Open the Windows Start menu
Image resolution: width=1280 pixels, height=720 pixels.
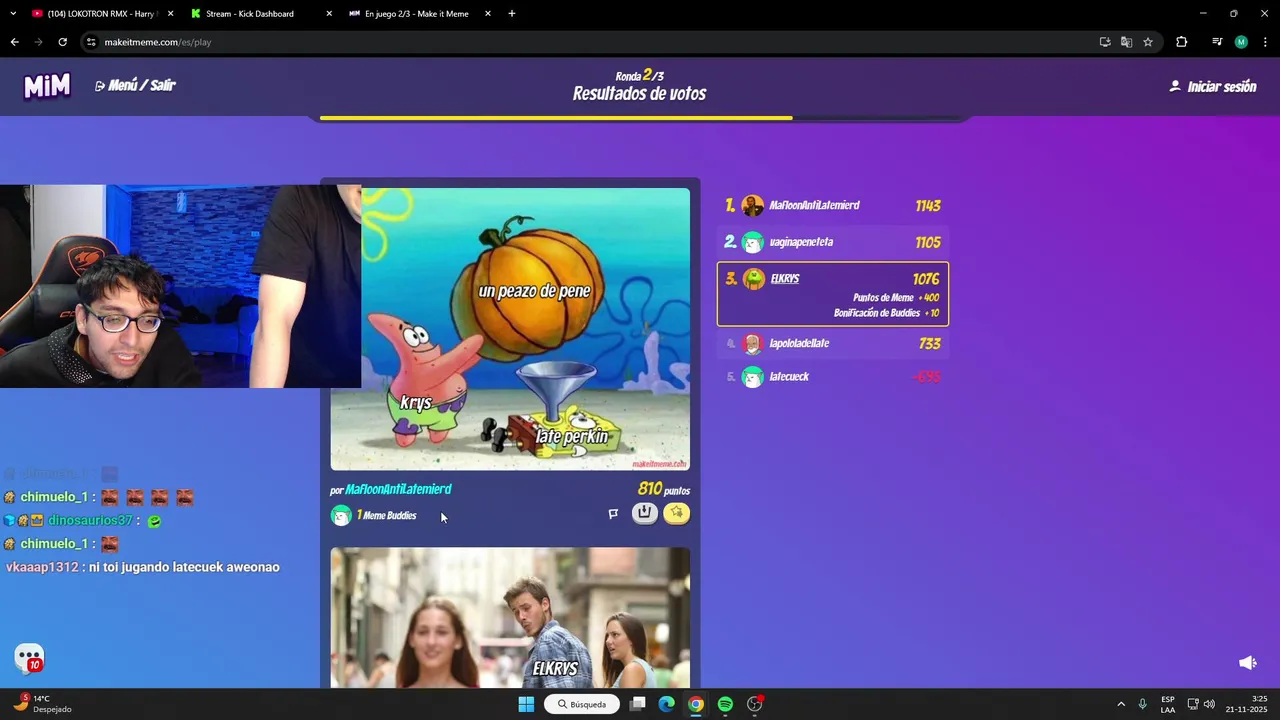click(526, 704)
